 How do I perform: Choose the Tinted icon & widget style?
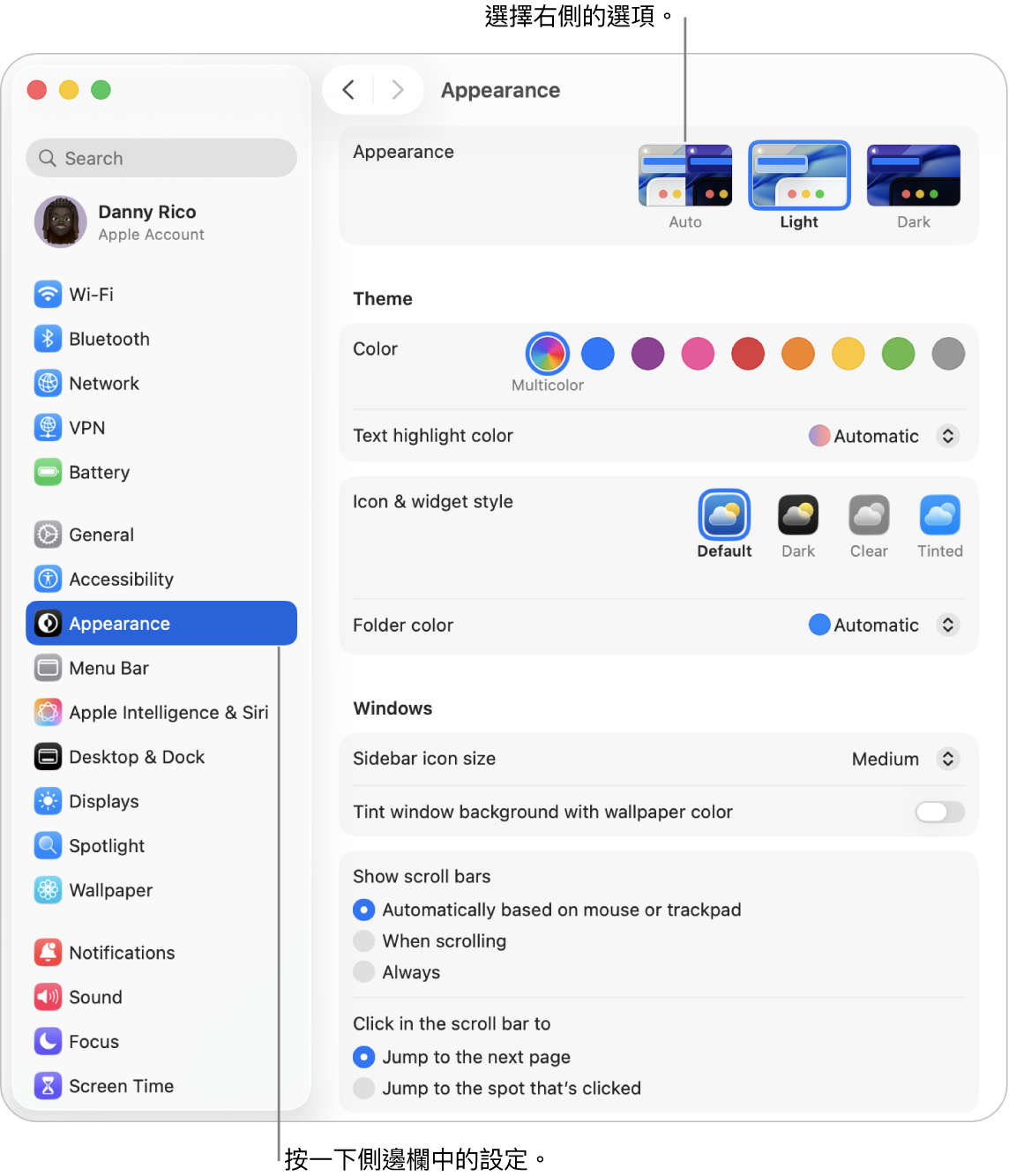(x=940, y=515)
